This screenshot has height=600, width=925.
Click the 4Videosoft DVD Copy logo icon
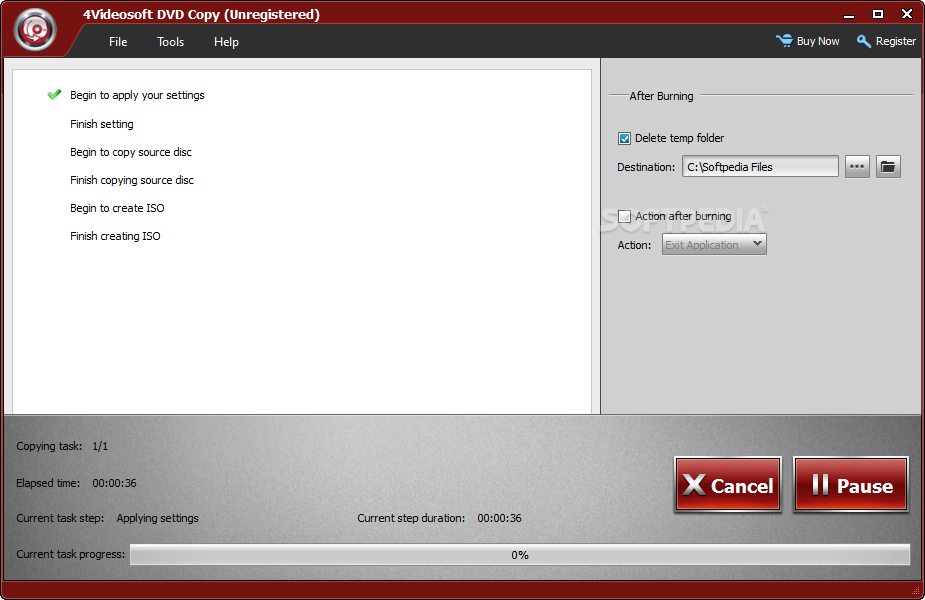(35, 29)
